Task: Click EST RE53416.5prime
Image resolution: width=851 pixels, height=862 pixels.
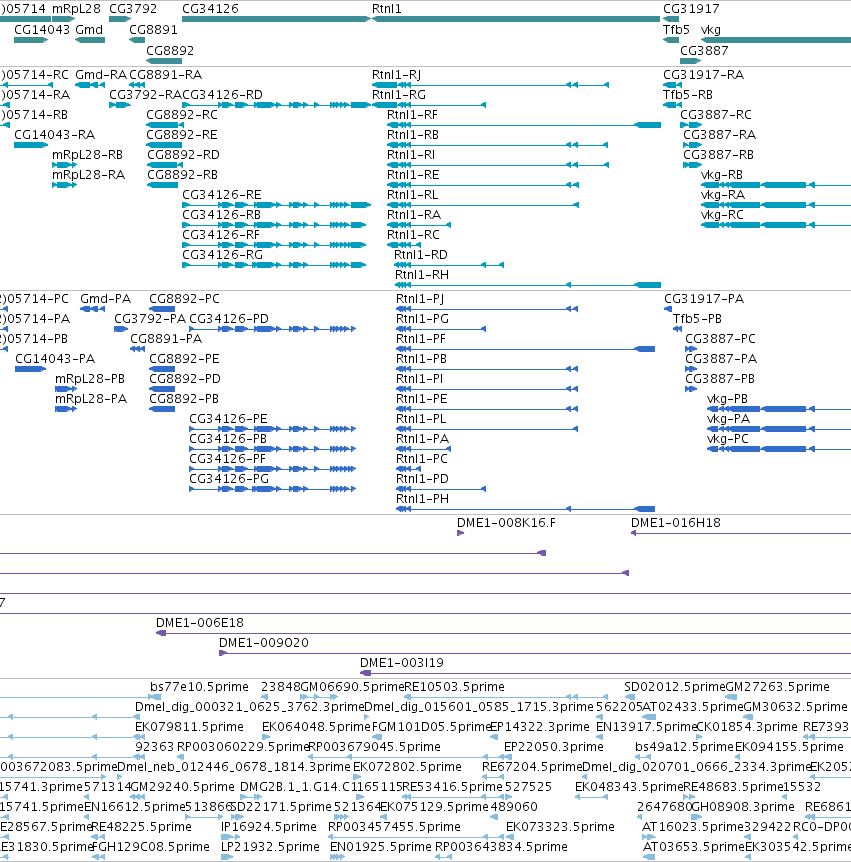Action: pyautogui.click(x=452, y=787)
